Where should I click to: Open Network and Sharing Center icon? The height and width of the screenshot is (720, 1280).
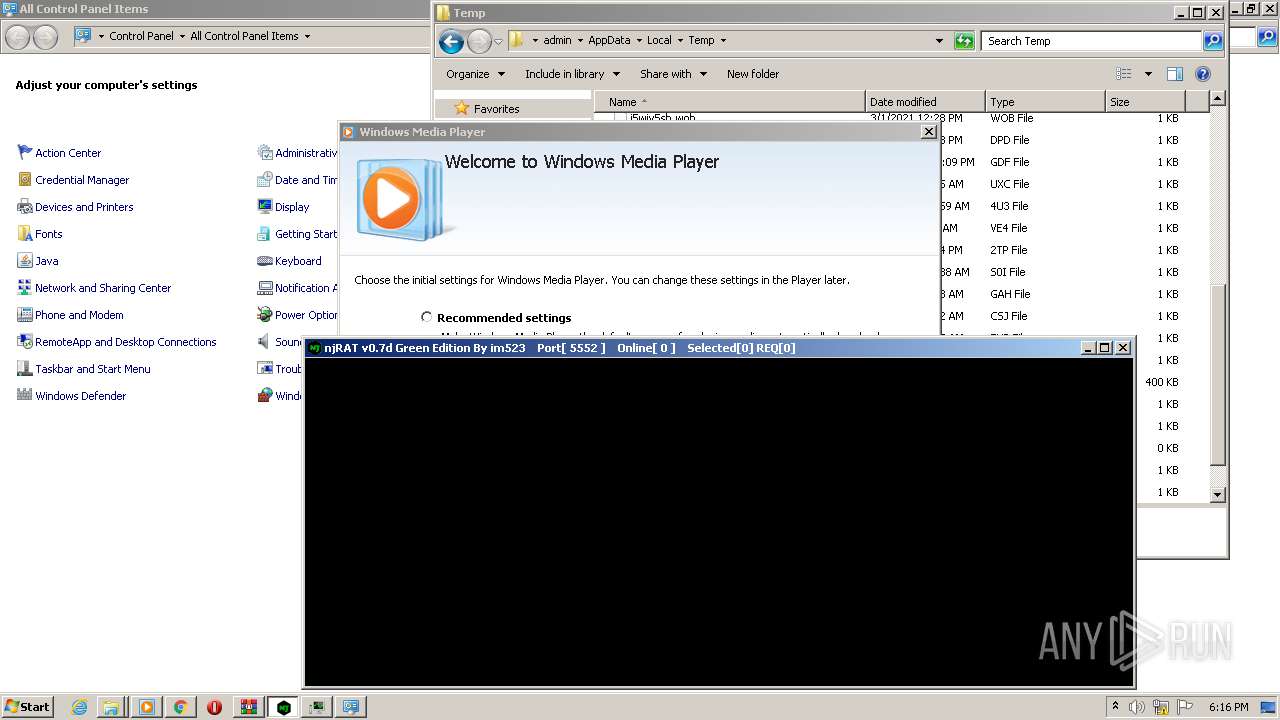coord(25,288)
